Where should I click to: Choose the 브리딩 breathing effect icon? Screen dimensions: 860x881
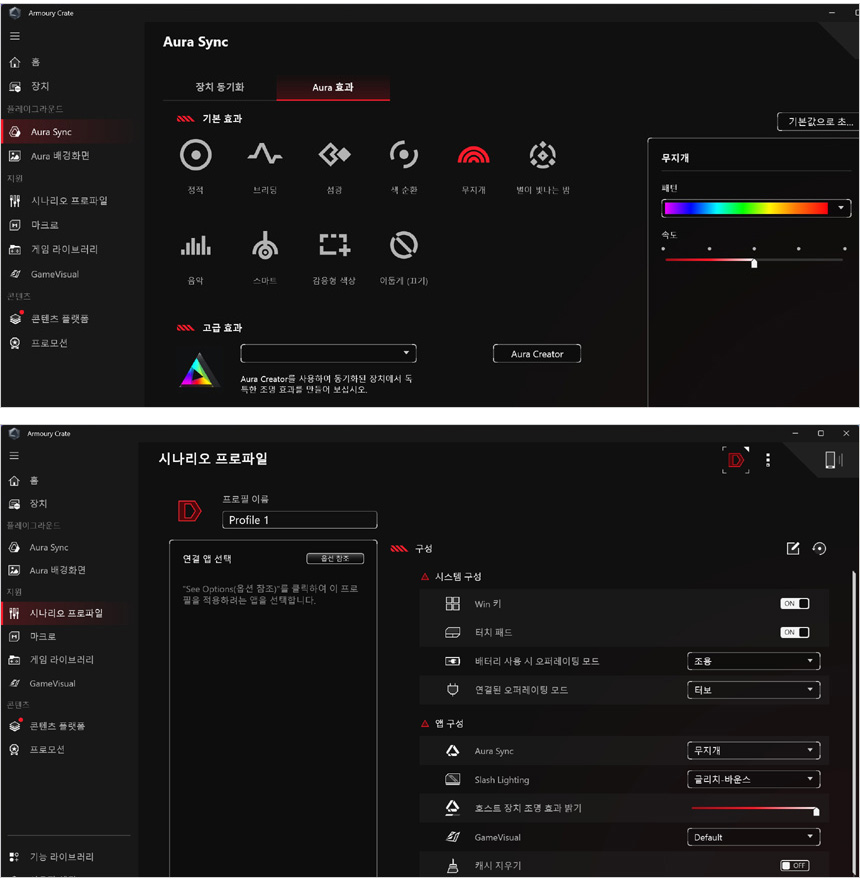265,155
